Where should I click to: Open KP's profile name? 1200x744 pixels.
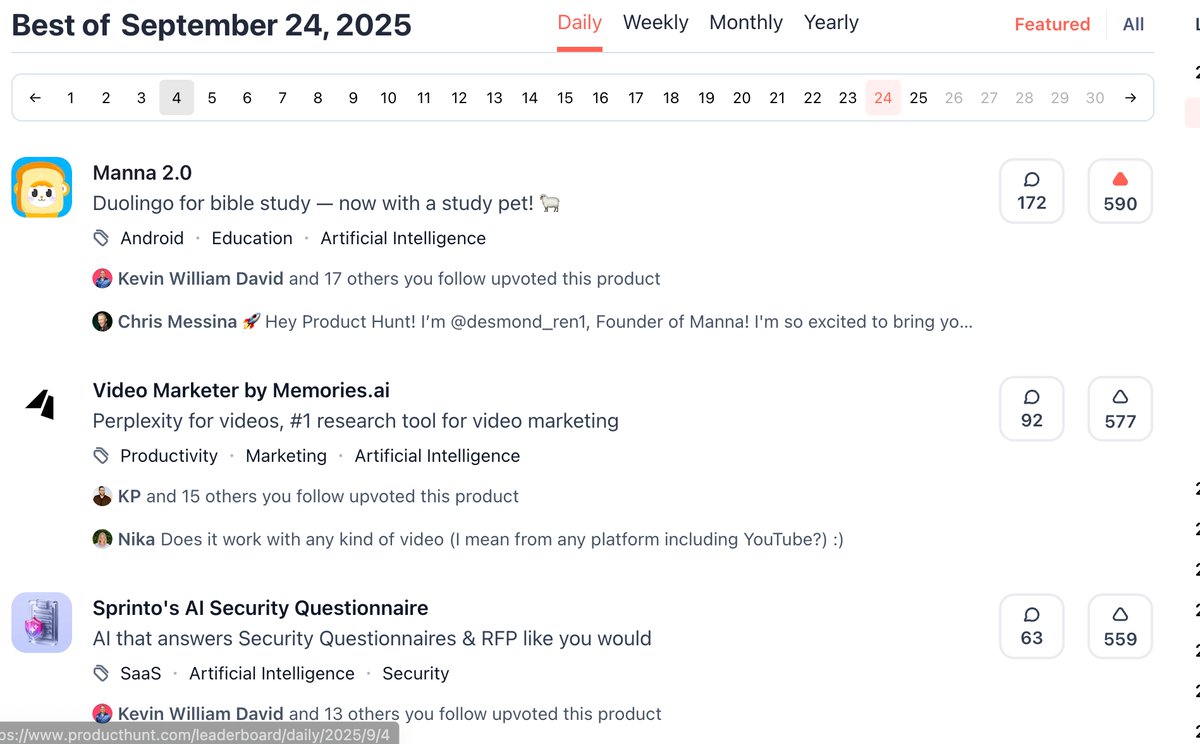pos(130,496)
